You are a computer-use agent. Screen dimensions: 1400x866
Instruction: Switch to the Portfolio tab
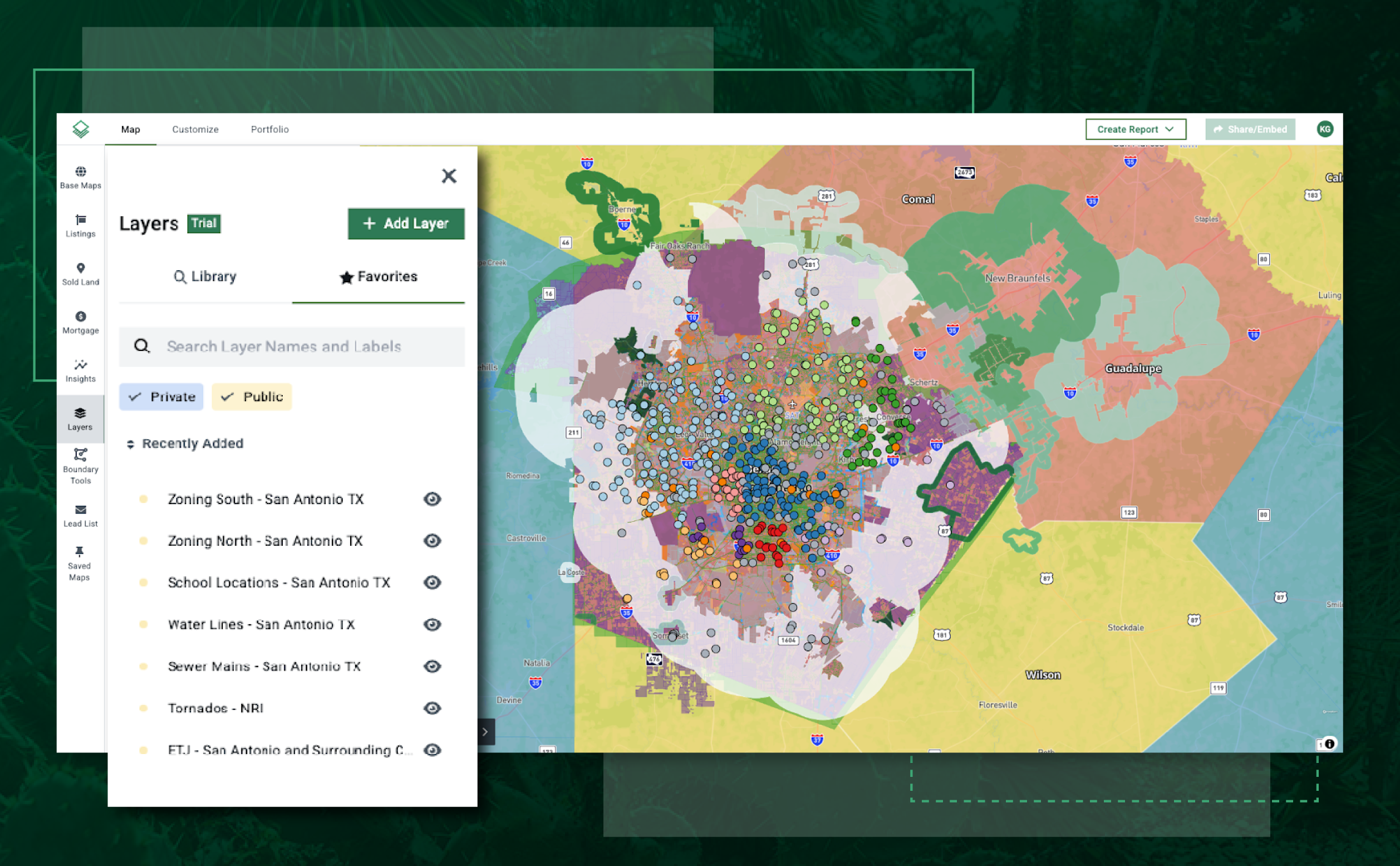click(269, 129)
